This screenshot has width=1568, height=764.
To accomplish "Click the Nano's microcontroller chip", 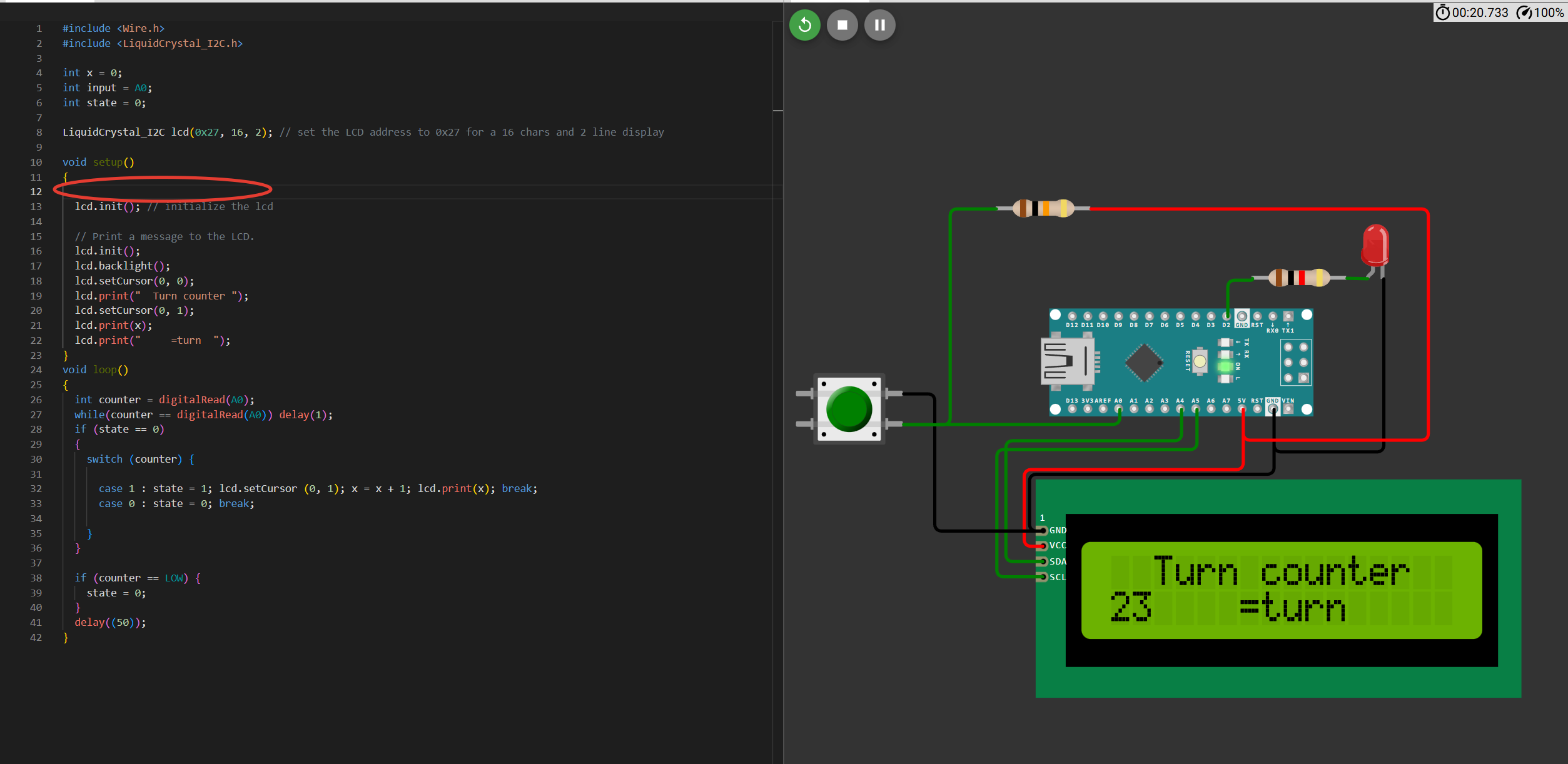I will [1143, 362].
